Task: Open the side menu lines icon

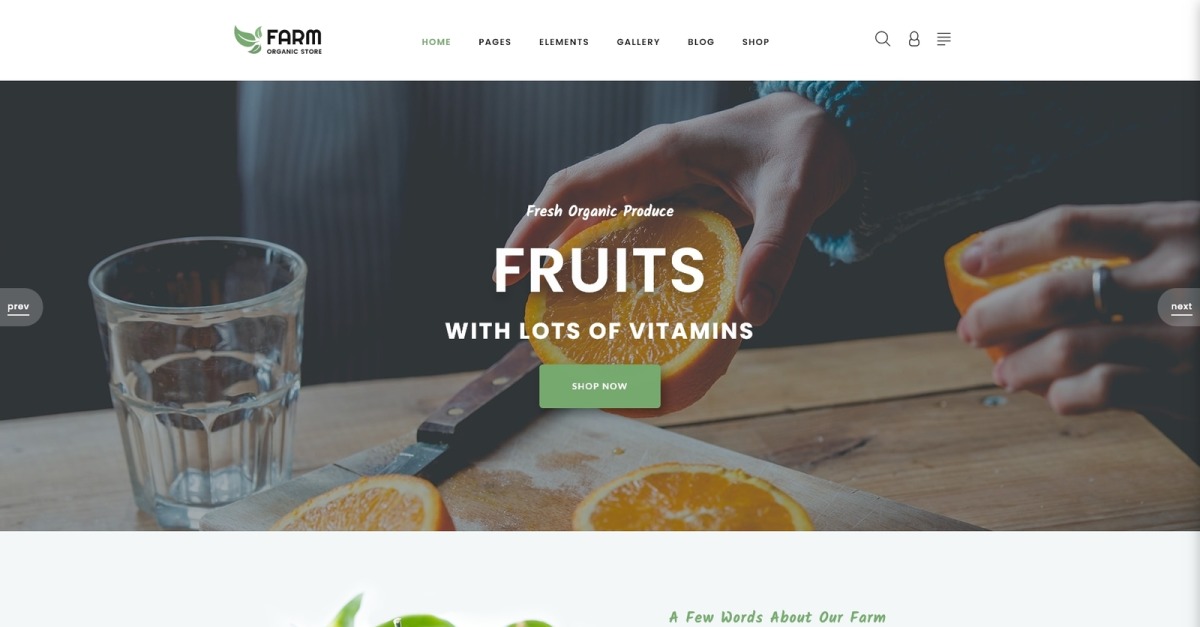Action: (944, 39)
